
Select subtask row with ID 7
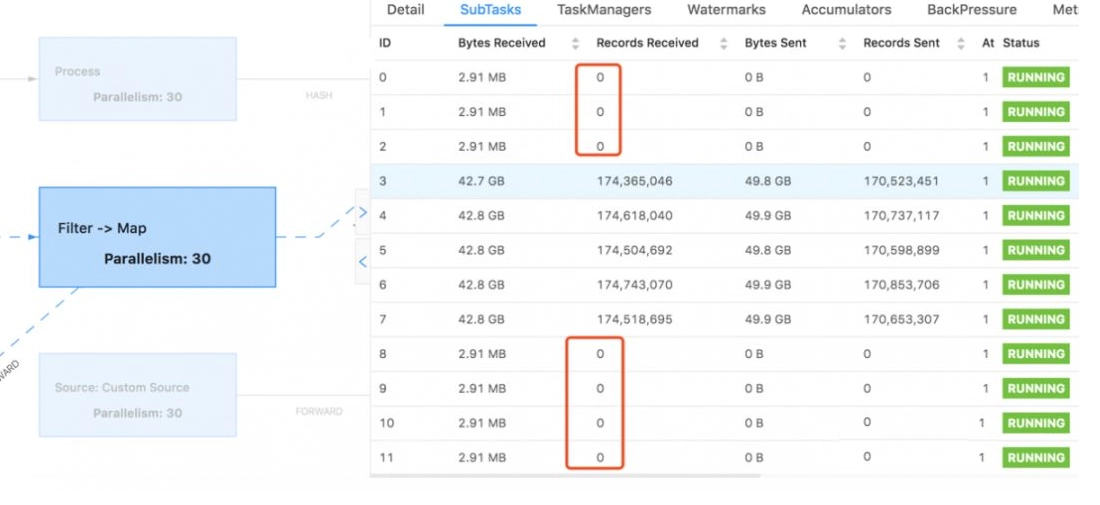point(725,320)
